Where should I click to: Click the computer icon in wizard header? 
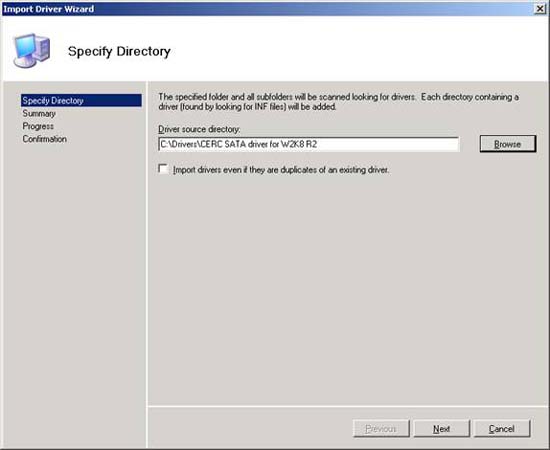tap(32, 51)
